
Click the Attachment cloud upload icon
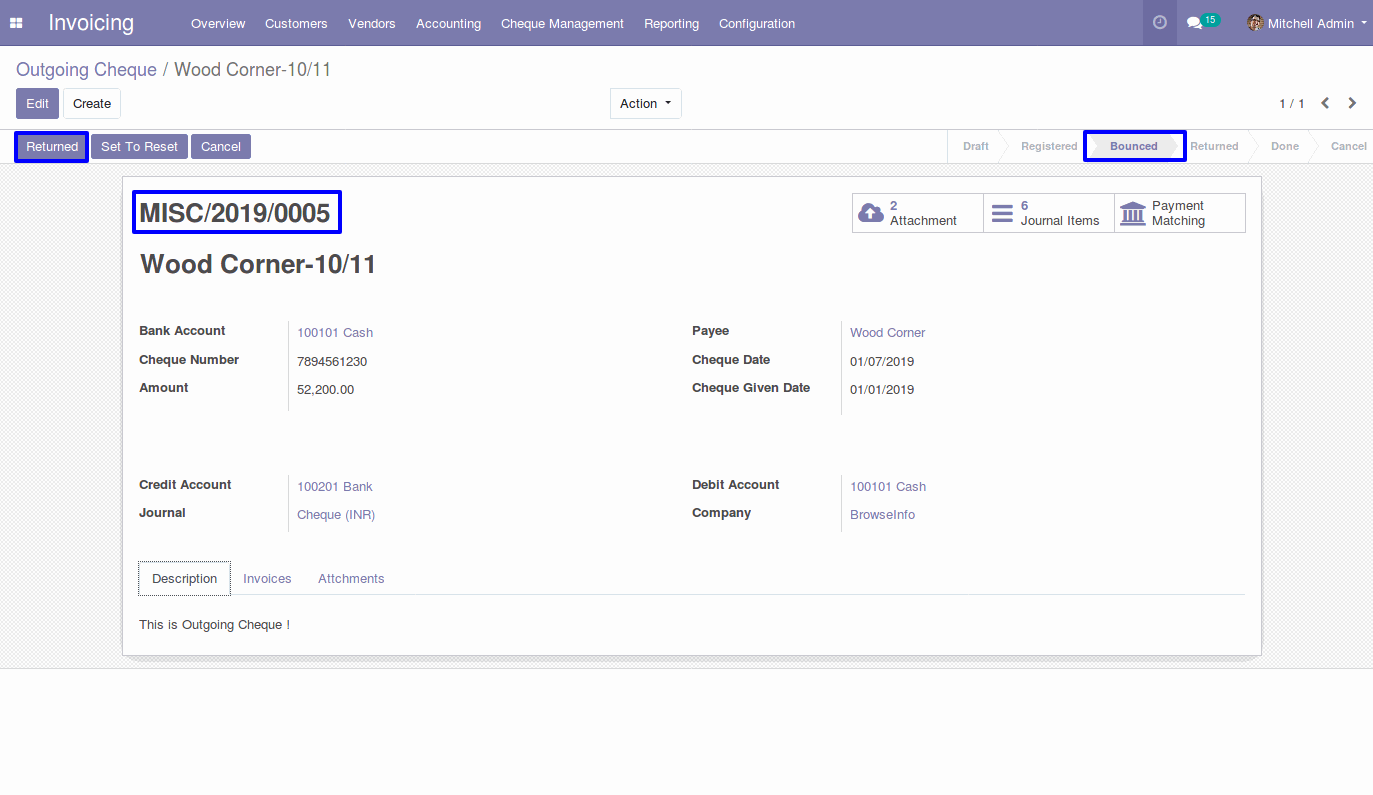[x=871, y=213]
